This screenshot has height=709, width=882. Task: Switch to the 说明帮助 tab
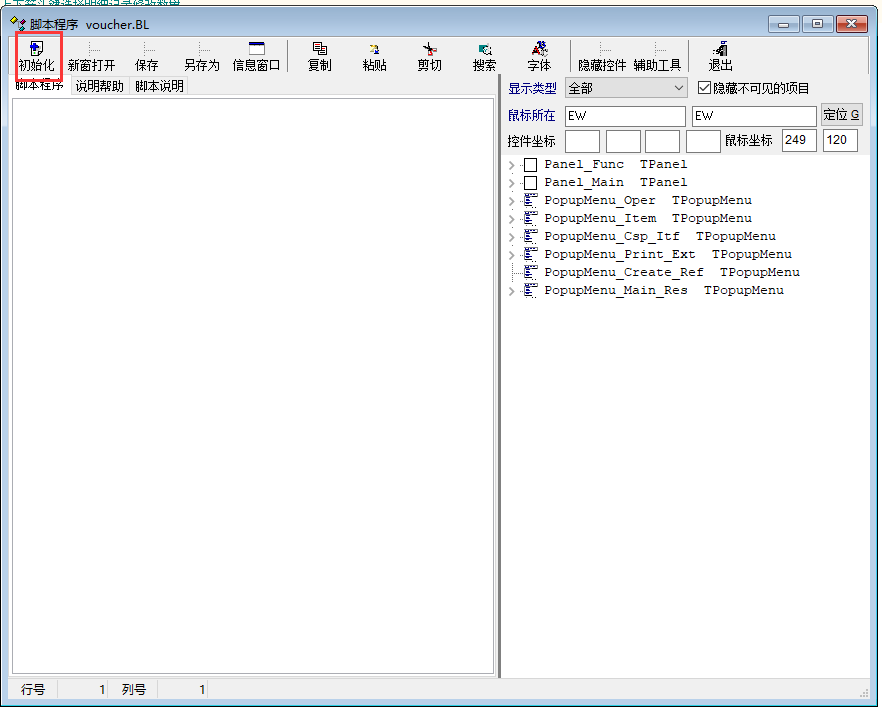coord(99,86)
